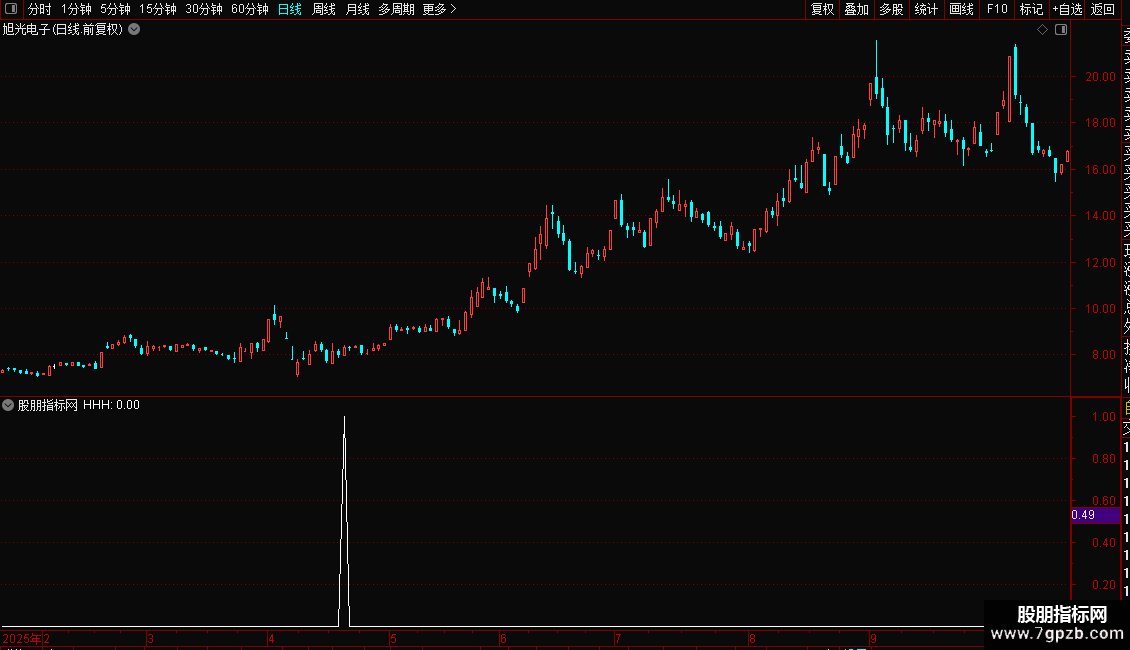Click the HHH: 0.00 indicator readout
This screenshot has width=1130, height=650.
click(x=111, y=405)
